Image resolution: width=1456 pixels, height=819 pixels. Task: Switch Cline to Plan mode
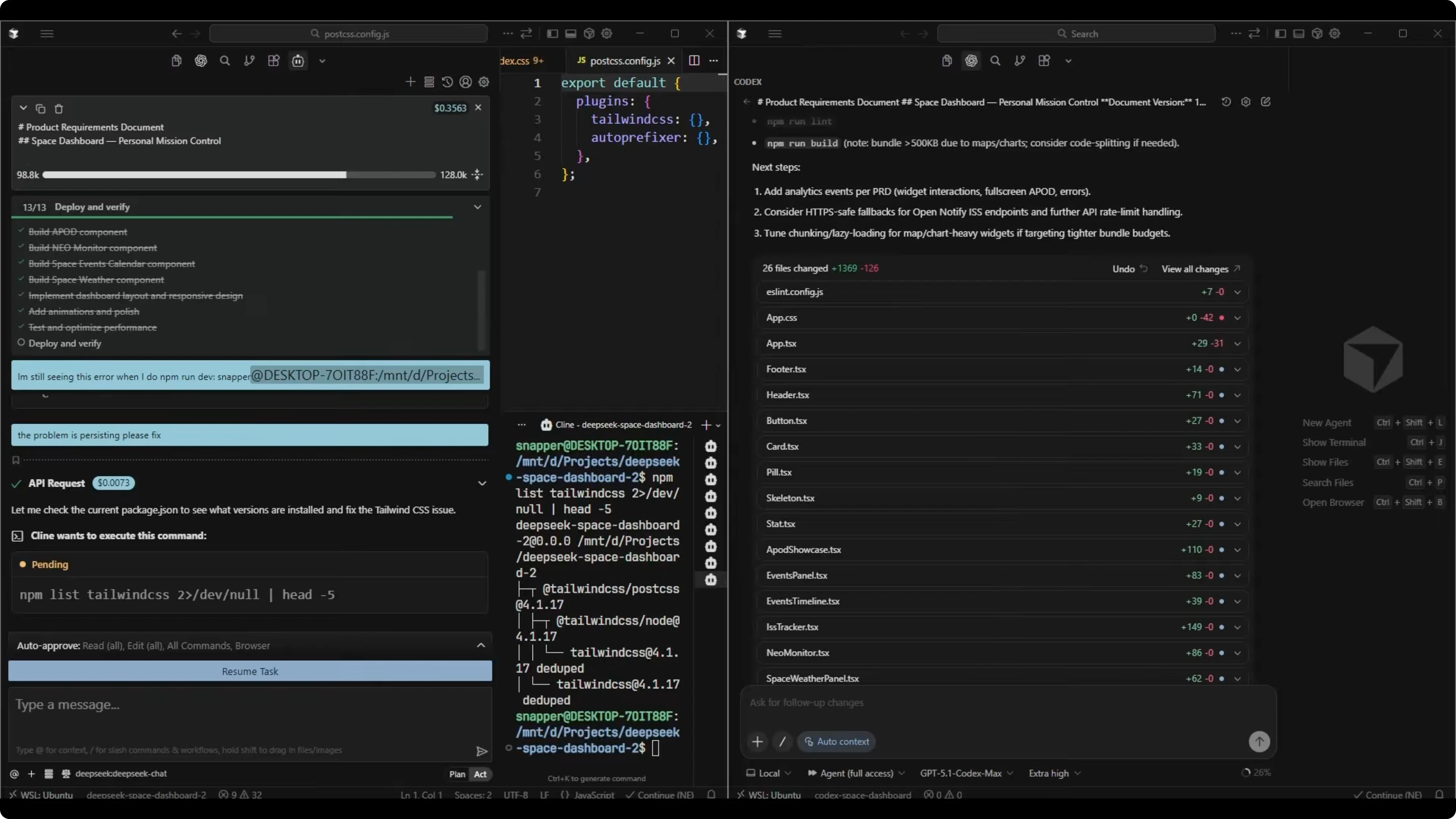457,774
